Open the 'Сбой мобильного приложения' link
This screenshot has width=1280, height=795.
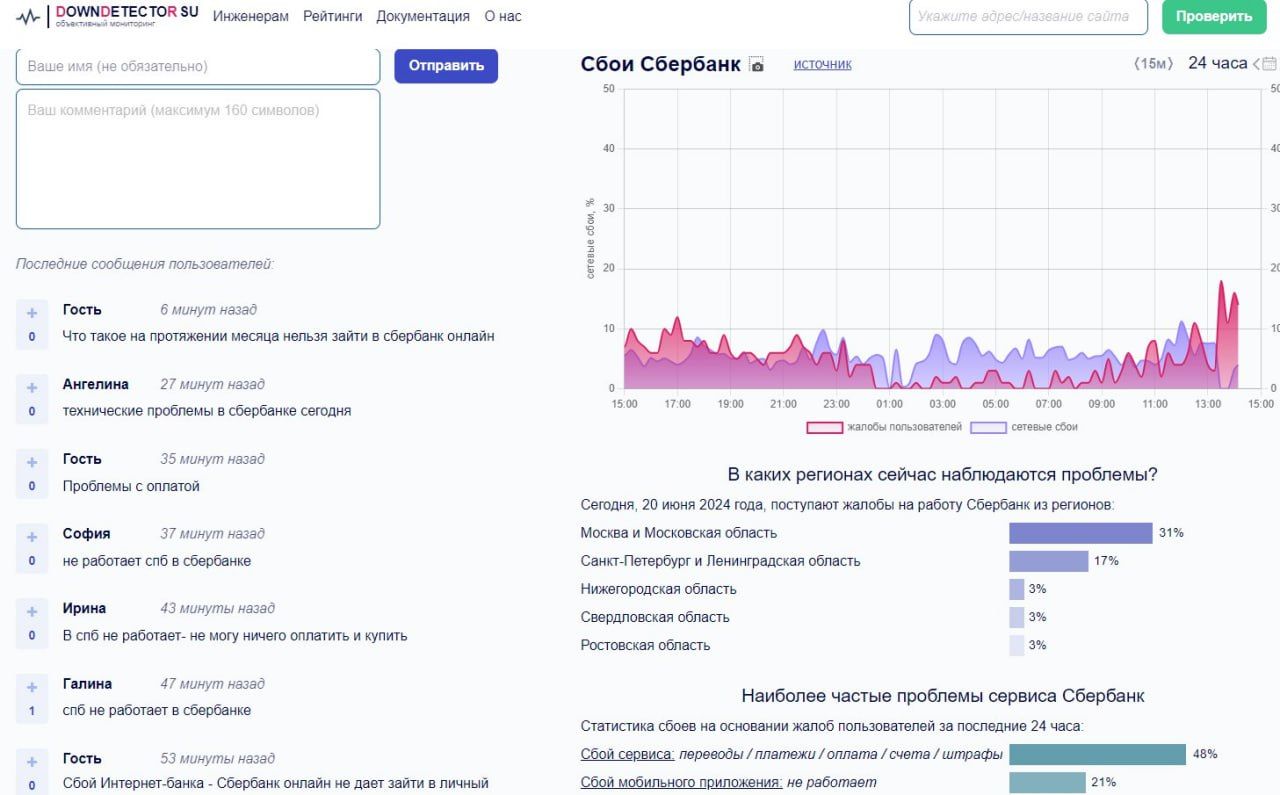click(x=681, y=782)
